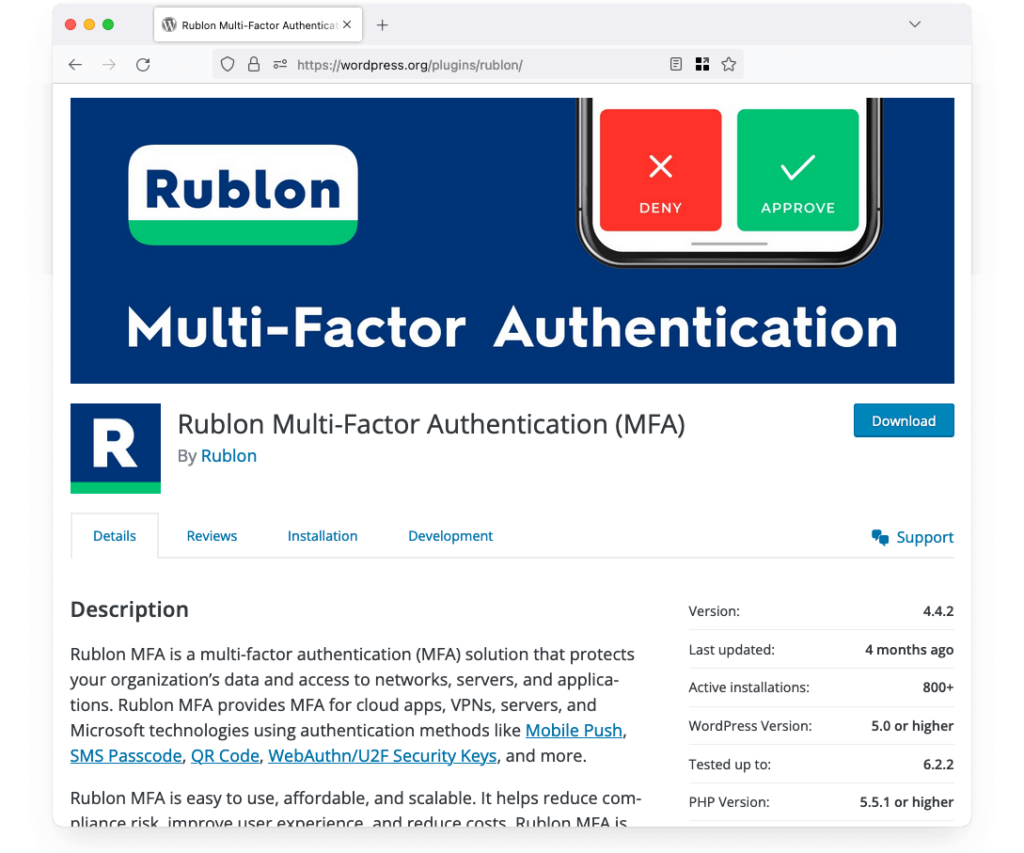Click the '4 months ago' last updated value
Image resolution: width=1024 pixels, height=853 pixels.
pyautogui.click(x=909, y=650)
